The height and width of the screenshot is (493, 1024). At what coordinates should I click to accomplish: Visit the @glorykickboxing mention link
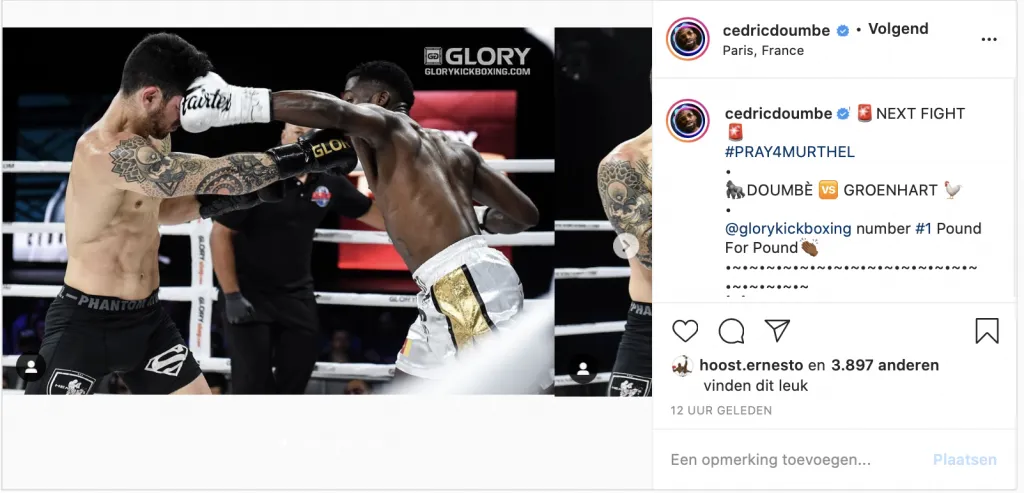point(788,229)
